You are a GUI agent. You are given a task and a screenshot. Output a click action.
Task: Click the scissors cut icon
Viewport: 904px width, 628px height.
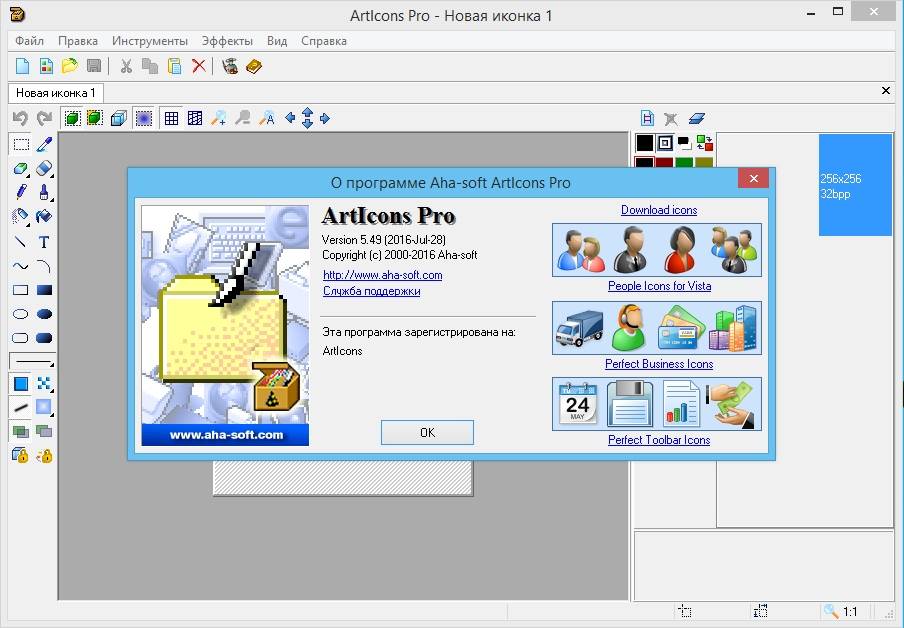(x=126, y=66)
